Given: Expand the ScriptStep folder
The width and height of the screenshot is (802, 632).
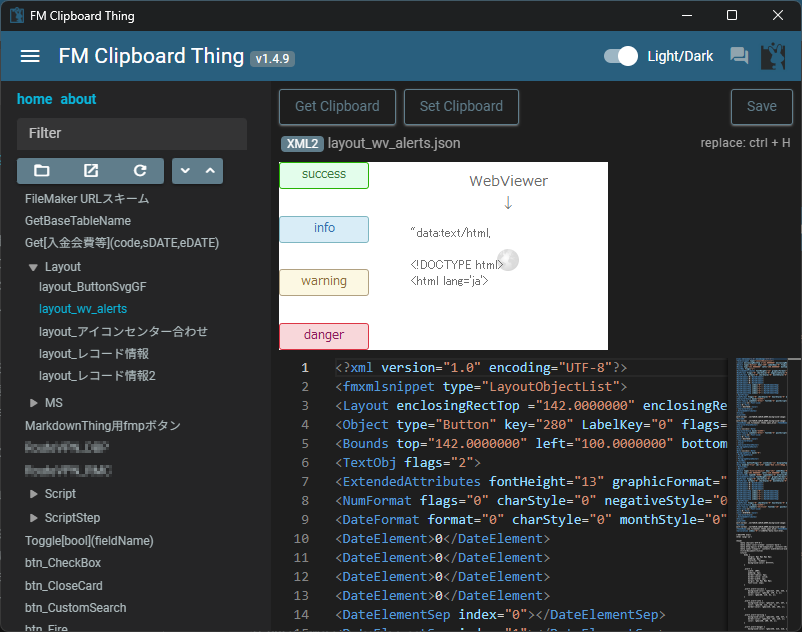Looking at the screenshot, I should click(x=33, y=518).
